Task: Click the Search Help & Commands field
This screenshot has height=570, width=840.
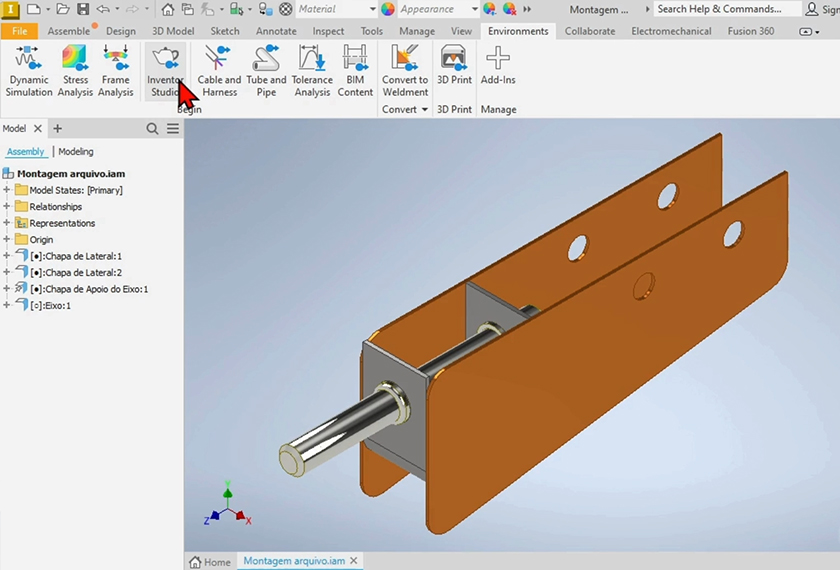Action: tap(726, 9)
